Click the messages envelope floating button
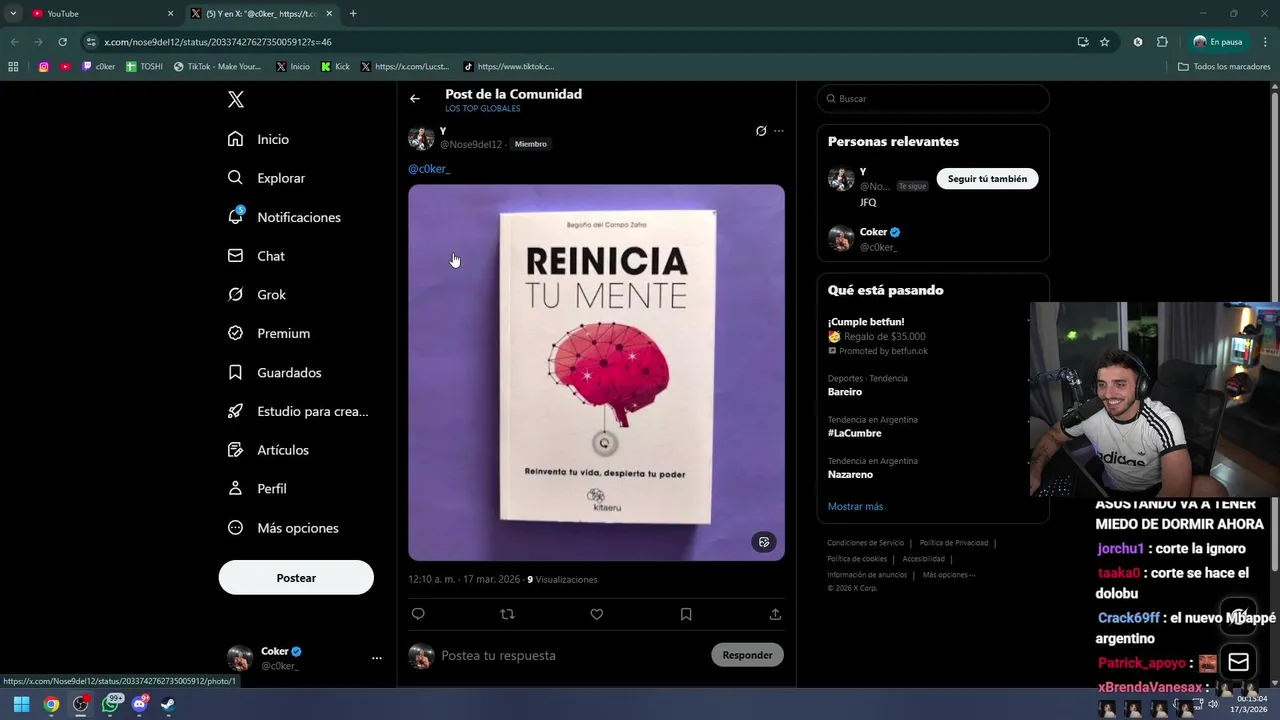The image size is (1280, 720). (x=1238, y=662)
